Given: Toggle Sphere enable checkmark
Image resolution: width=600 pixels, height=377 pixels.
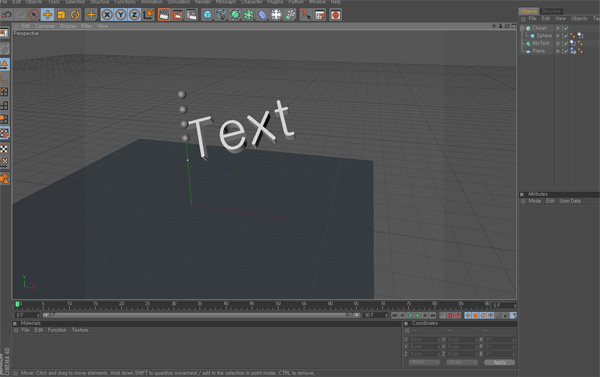Looking at the screenshot, I should [566, 36].
